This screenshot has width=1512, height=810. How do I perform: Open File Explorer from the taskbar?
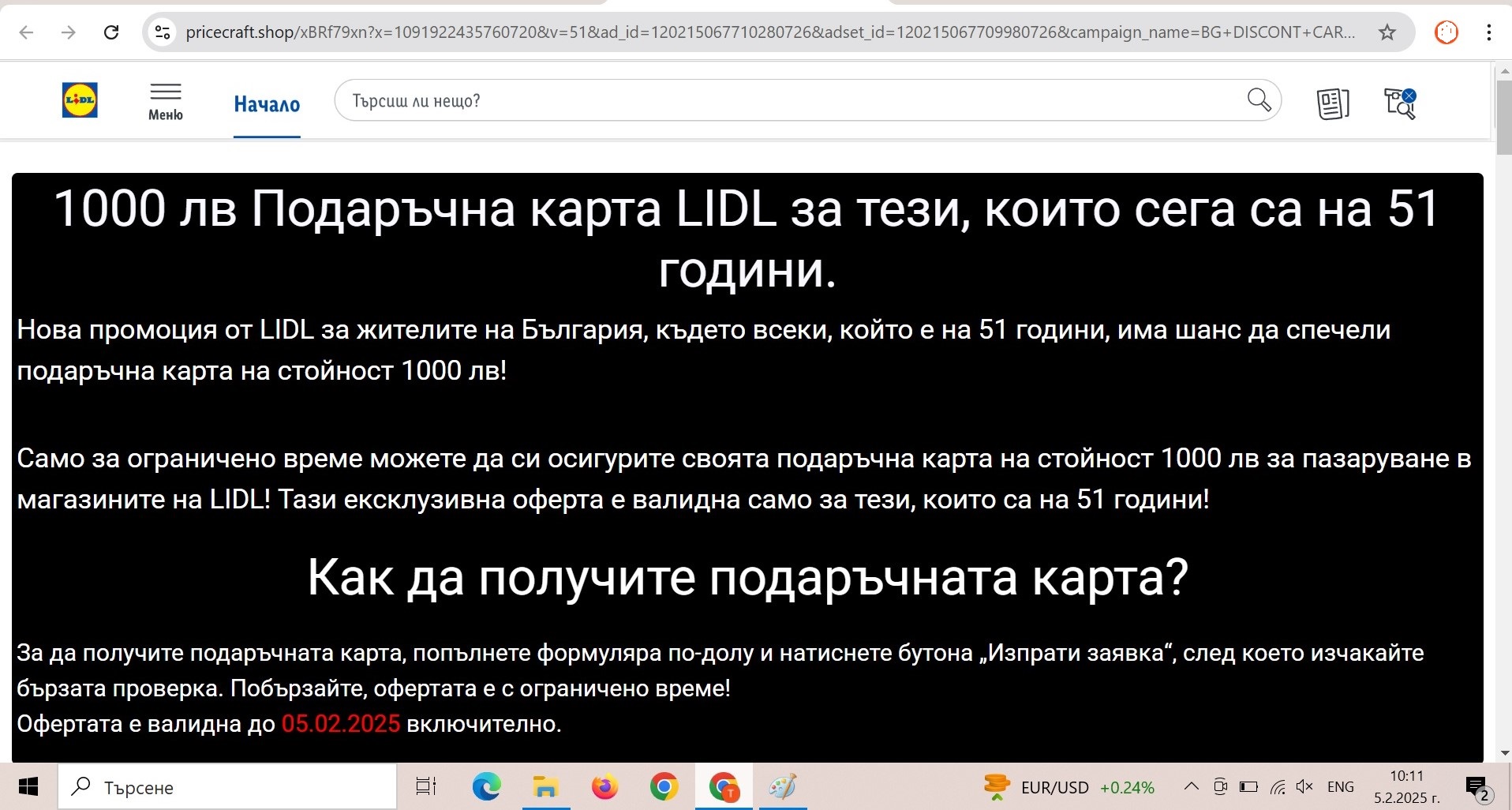(545, 787)
